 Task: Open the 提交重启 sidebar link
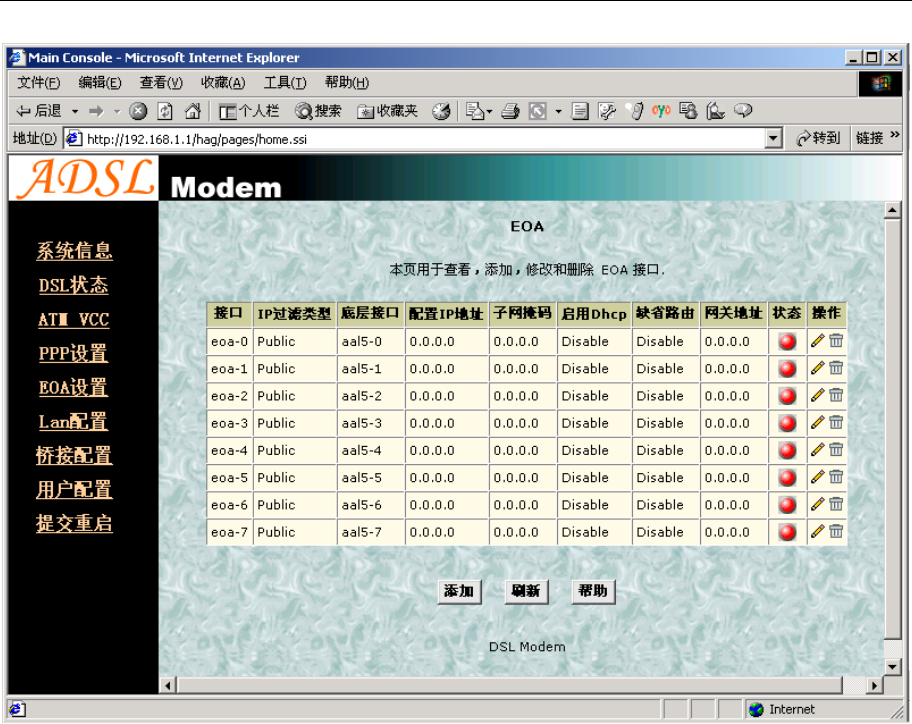[74, 523]
